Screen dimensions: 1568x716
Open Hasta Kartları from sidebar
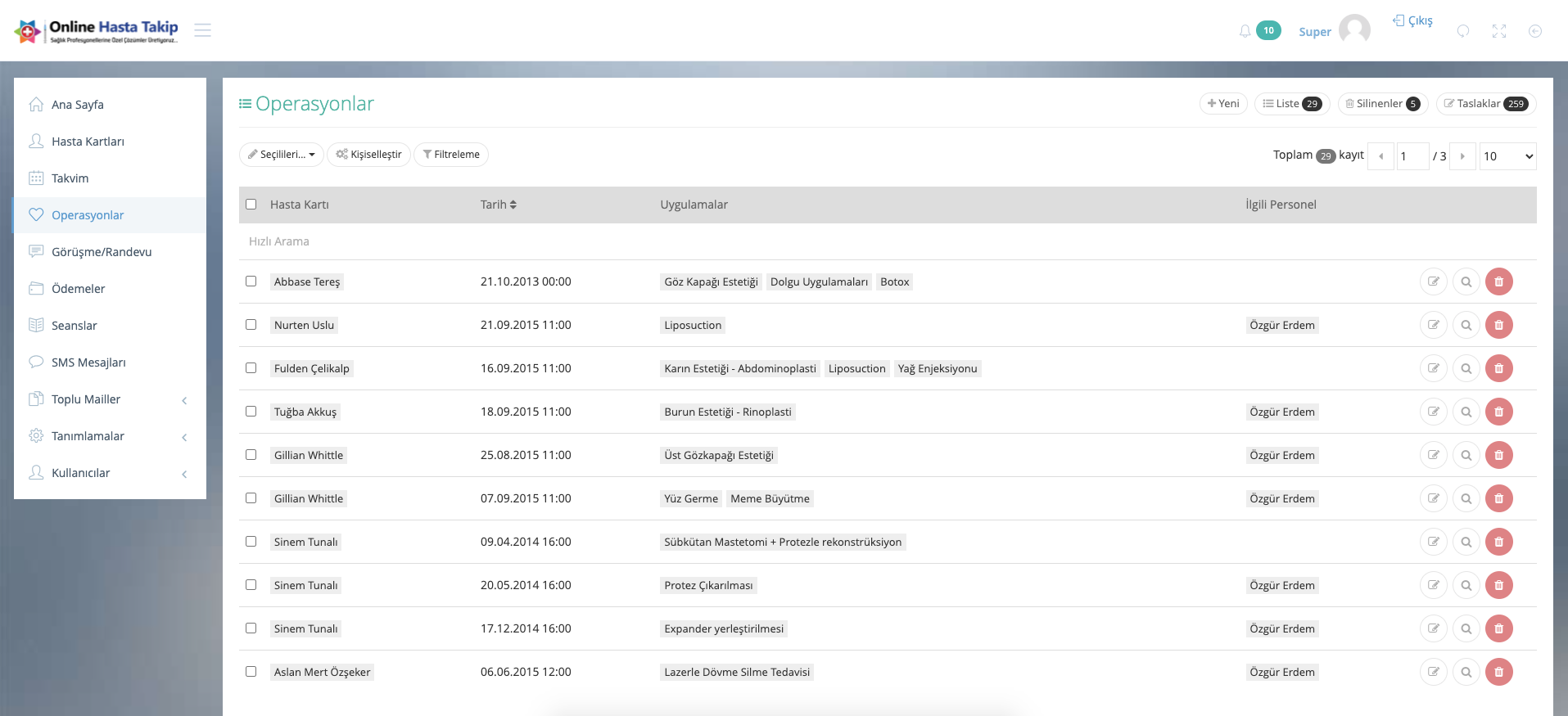coord(88,142)
